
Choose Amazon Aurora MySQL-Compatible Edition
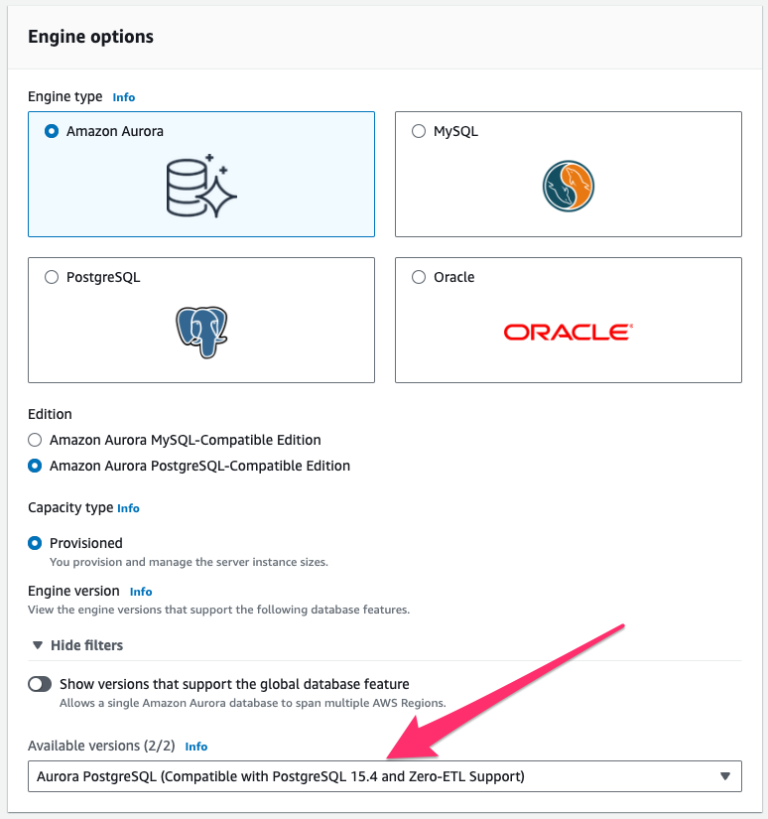[x=34, y=440]
